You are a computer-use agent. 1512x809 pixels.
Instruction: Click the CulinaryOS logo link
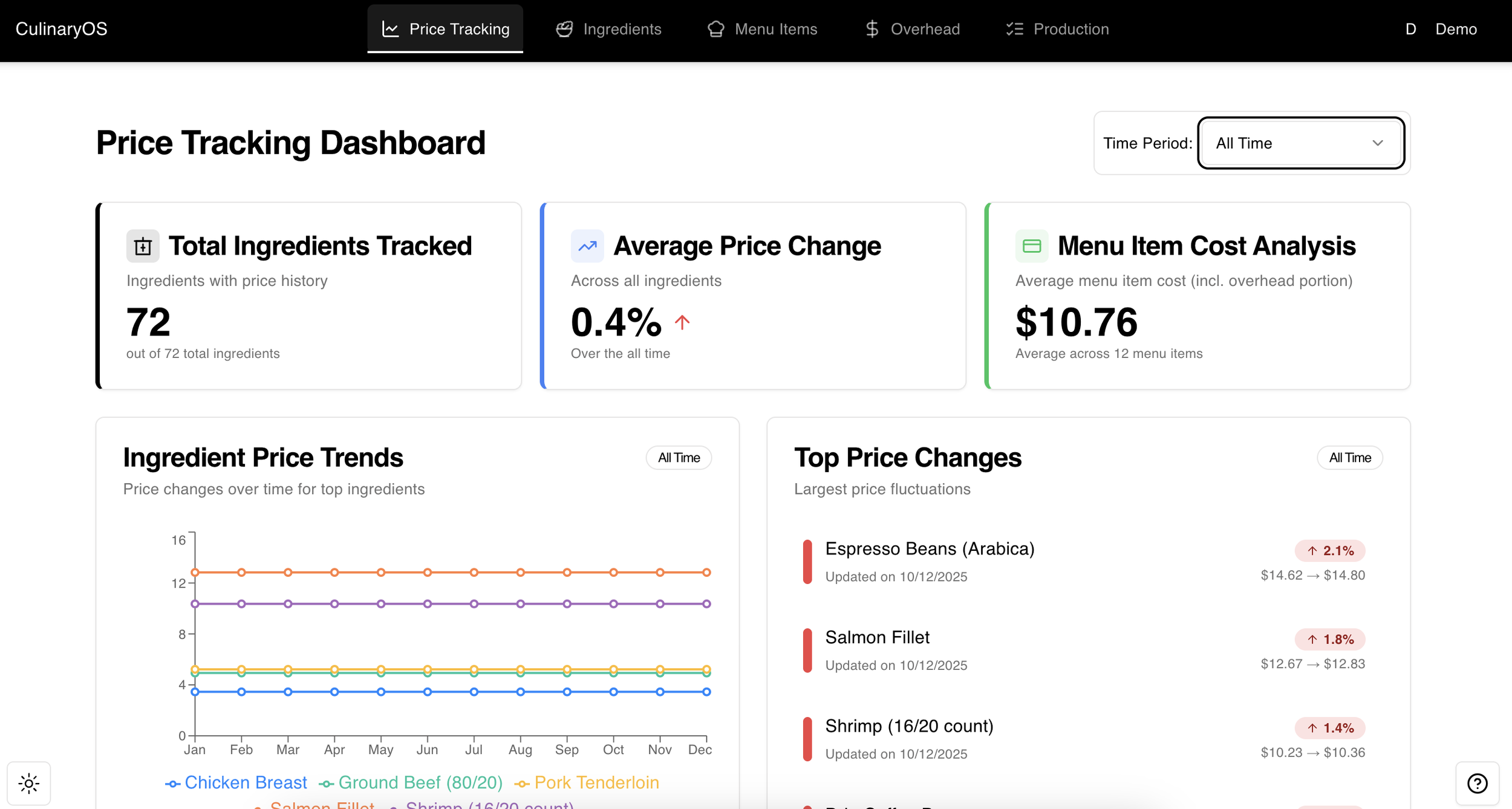pyautogui.click(x=62, y=29)
